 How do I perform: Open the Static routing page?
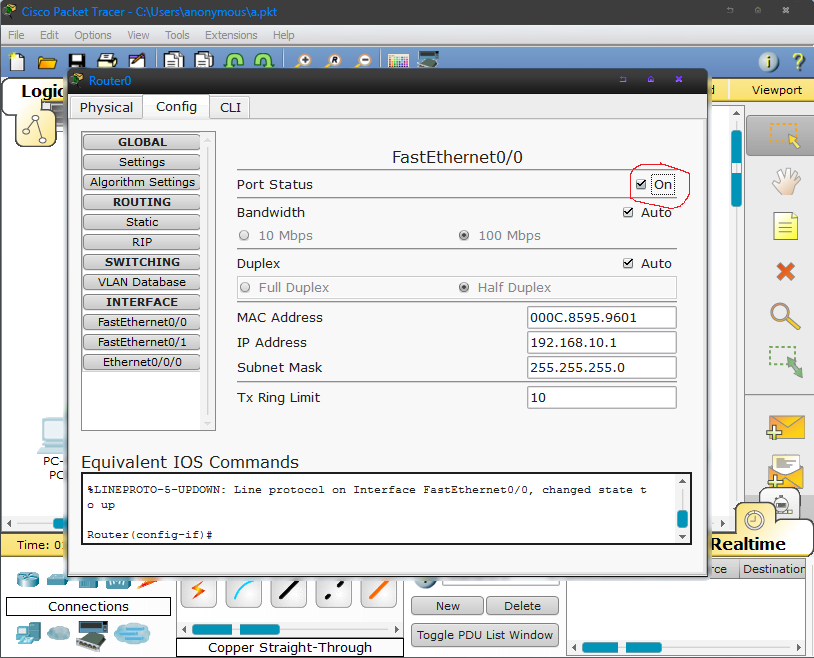click(142, 222)
